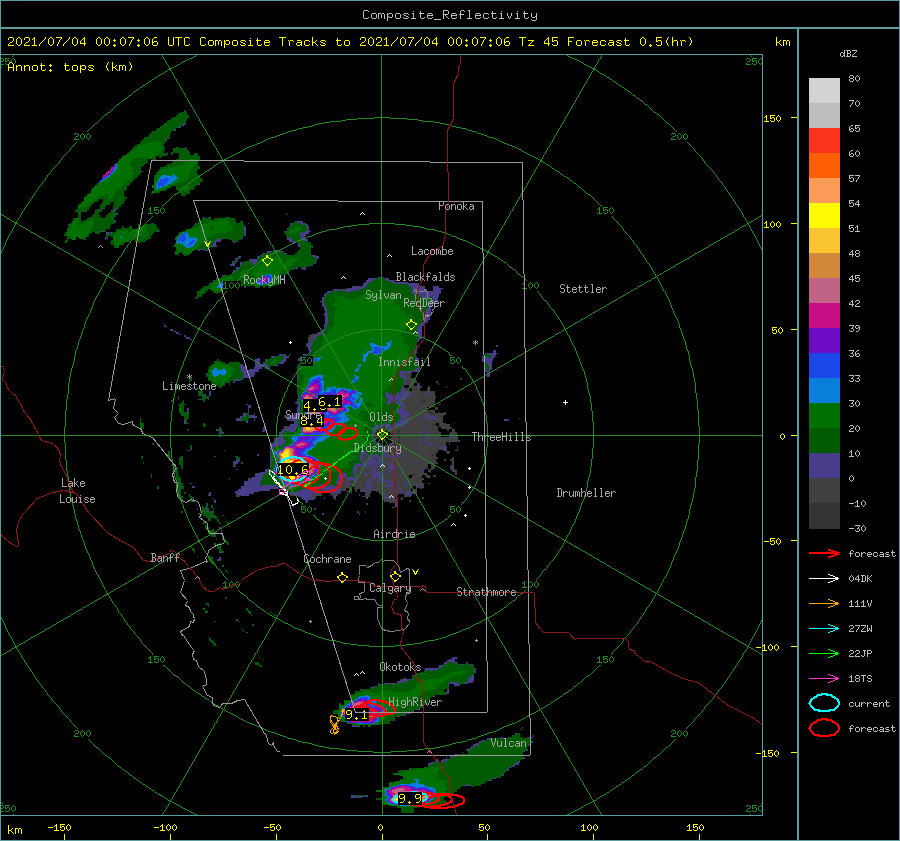Select the green 22JP track arrow
The width and height of the screenshot is (900, 841).
click(x=824, y=653)
